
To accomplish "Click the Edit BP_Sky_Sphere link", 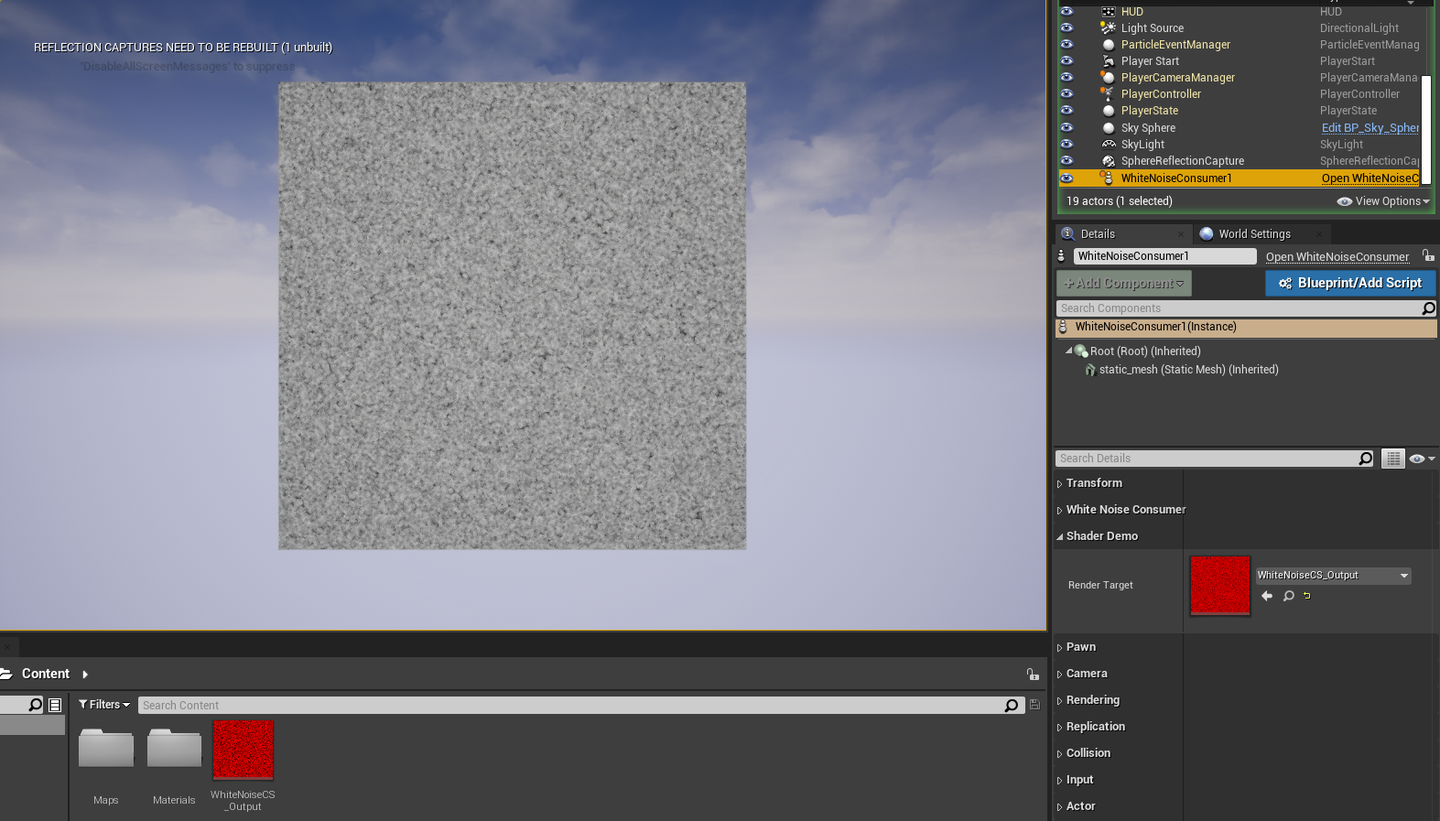I will click(x=1370, y=128).
